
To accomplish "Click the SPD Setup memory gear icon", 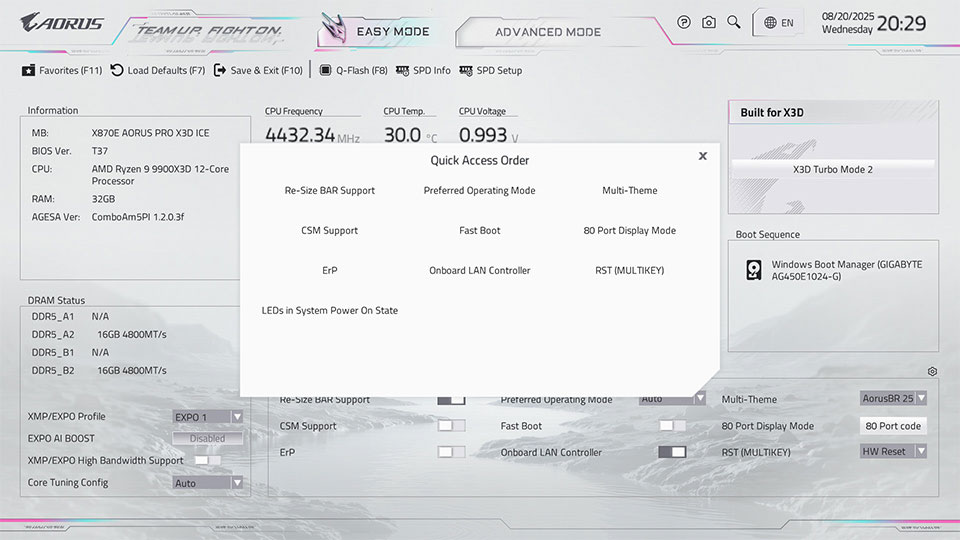I will pos(466,70).
